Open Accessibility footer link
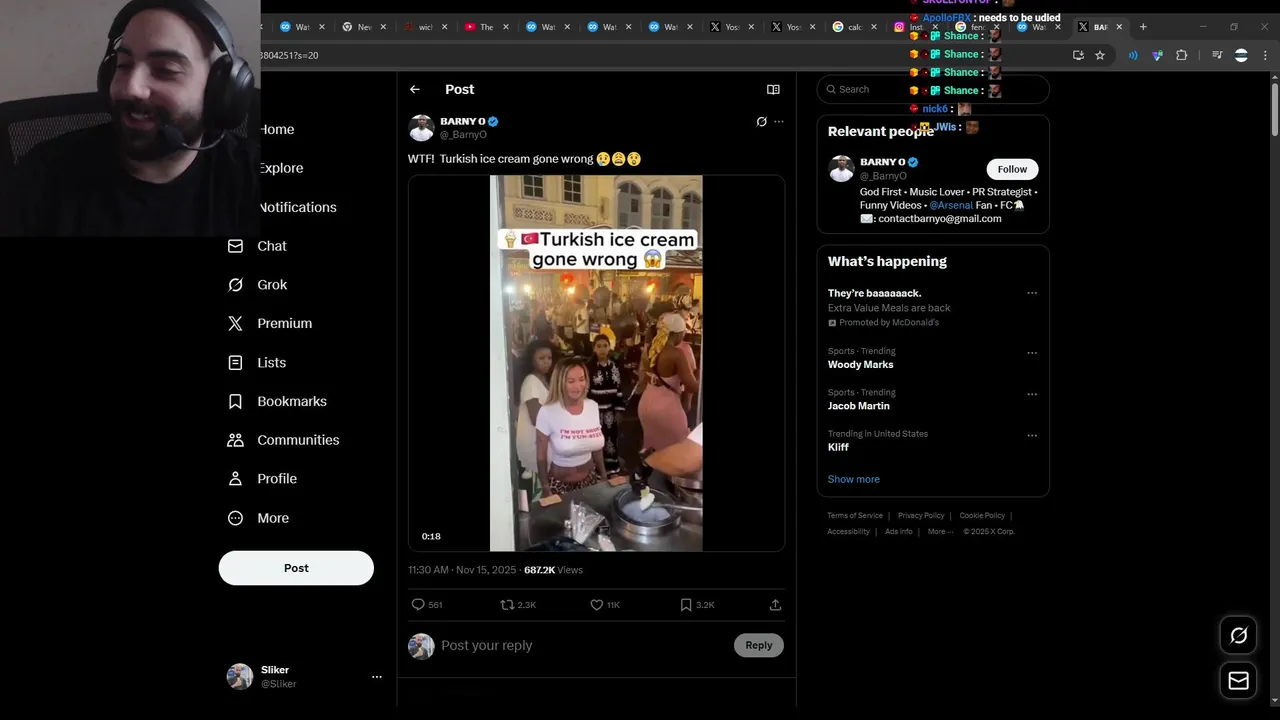1280x720 pixels. point(848,532)
